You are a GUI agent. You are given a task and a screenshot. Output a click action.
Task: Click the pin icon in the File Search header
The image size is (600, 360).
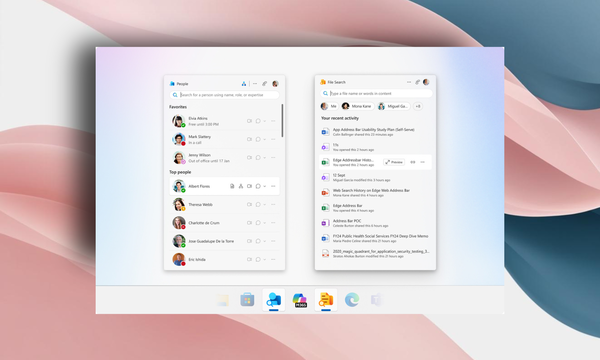click(417, 82)
